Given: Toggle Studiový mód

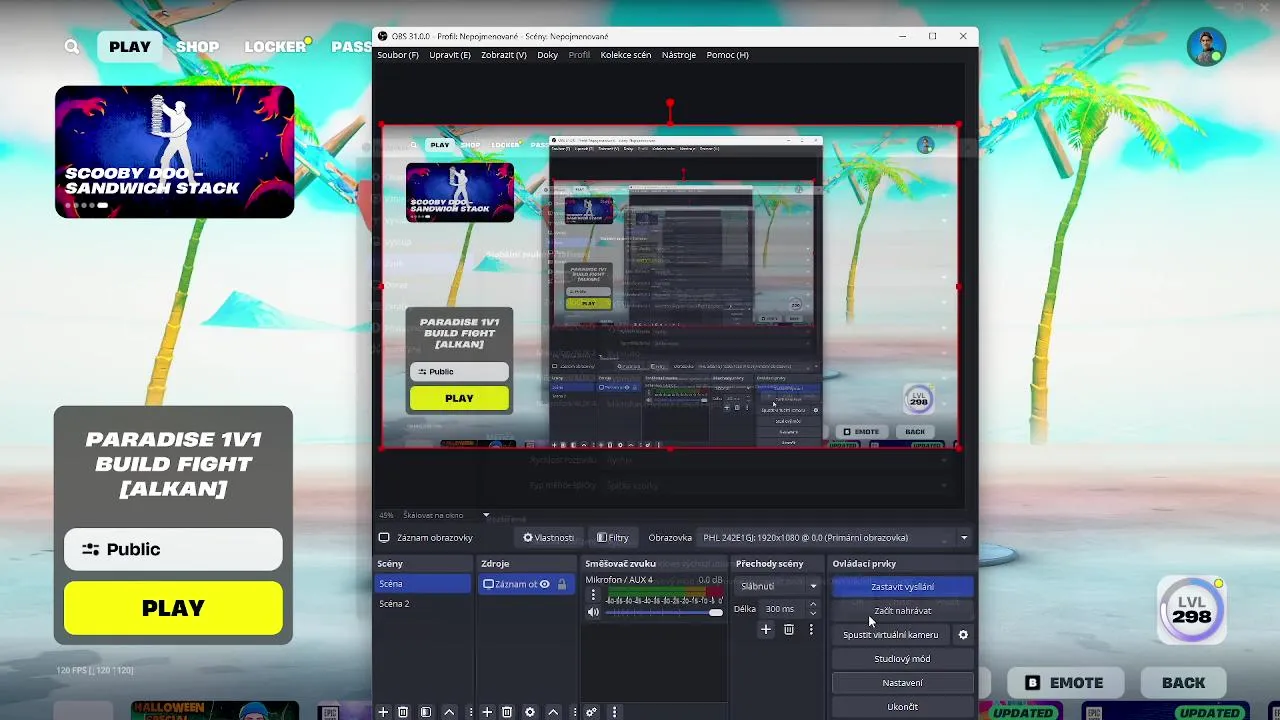Looking at the screenshot, I should pyautogui.click(x=902, y=659).
